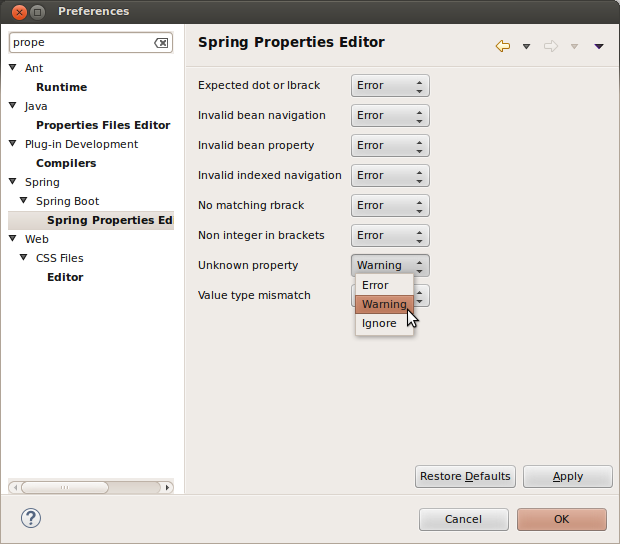Screen dimensions: 620x544
Task: Click Restore Defaults button
Action: (465, 476)
